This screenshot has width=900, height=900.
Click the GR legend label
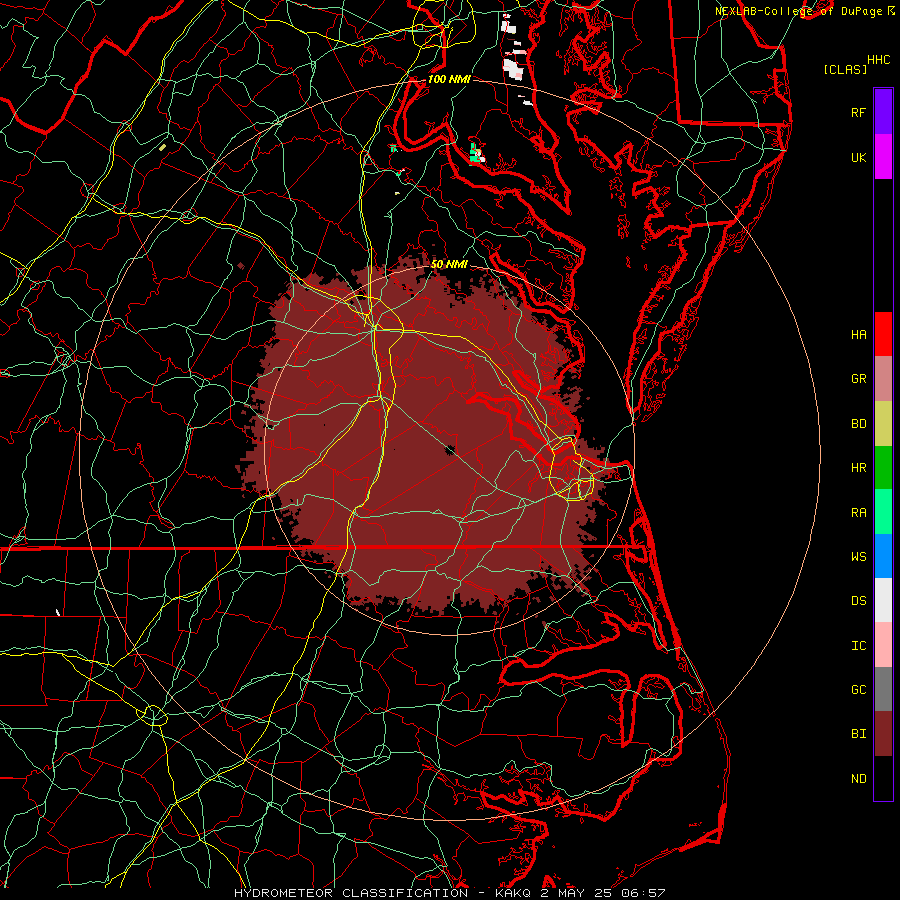(x=858, y=379)
